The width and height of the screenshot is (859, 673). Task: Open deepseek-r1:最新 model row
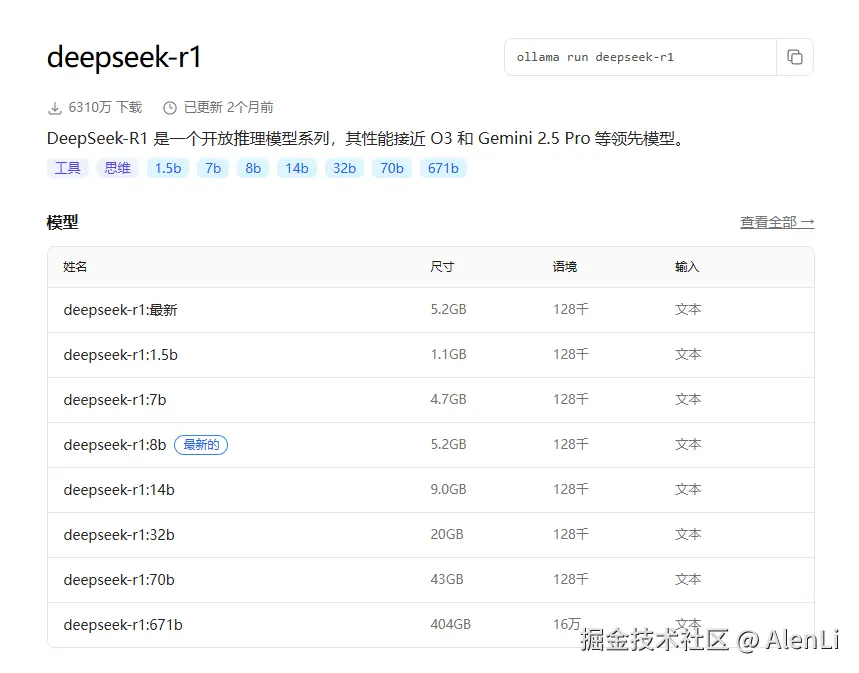431,310
